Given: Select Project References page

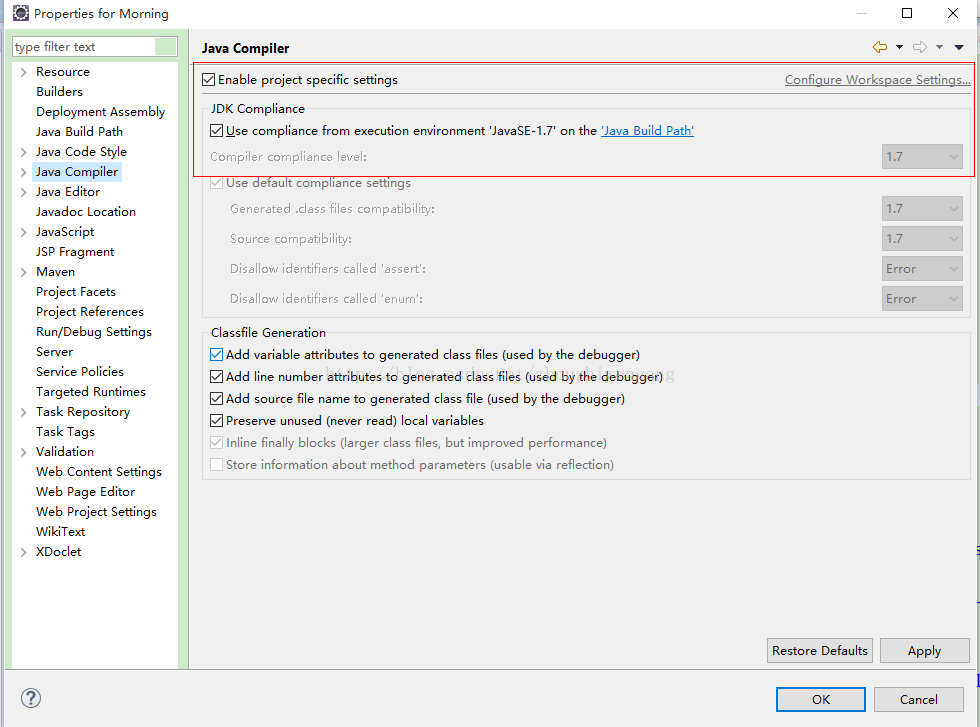Looking at the screenshot, I should [90, 312].
